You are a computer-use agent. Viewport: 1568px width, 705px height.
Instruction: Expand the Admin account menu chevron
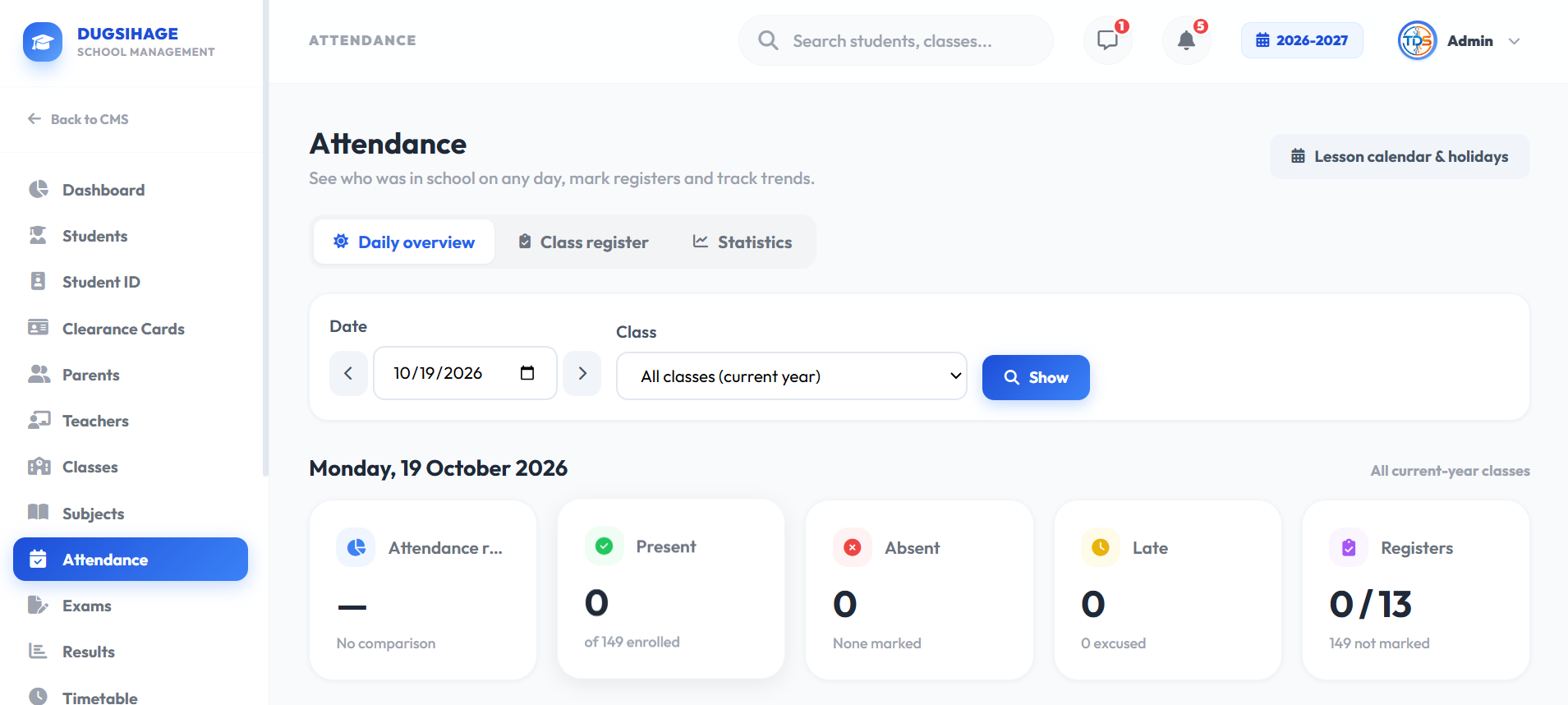click(1514, 41)
